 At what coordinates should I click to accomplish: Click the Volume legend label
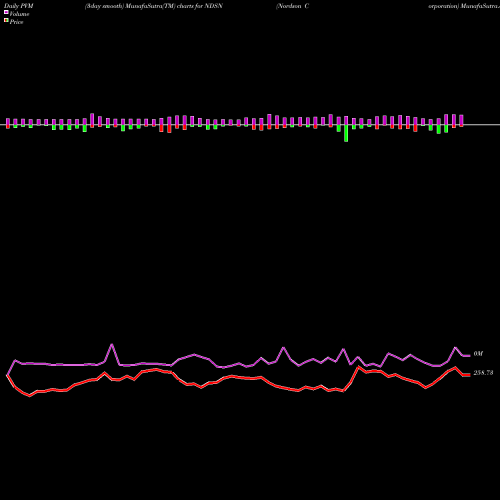(x=19, y=14)
